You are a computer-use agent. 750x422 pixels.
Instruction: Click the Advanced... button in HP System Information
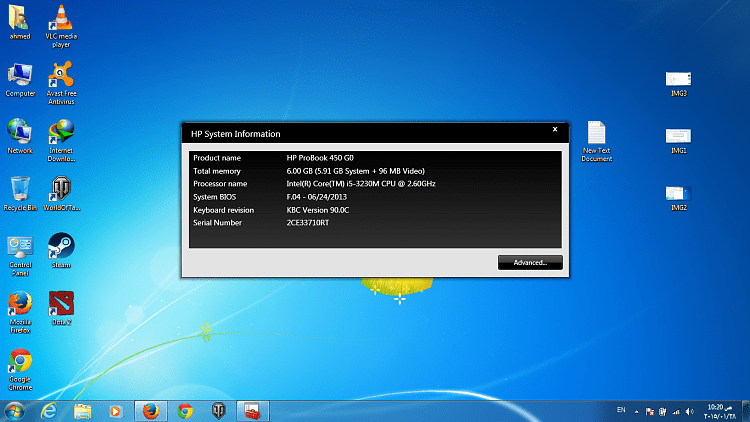[530, 262]
